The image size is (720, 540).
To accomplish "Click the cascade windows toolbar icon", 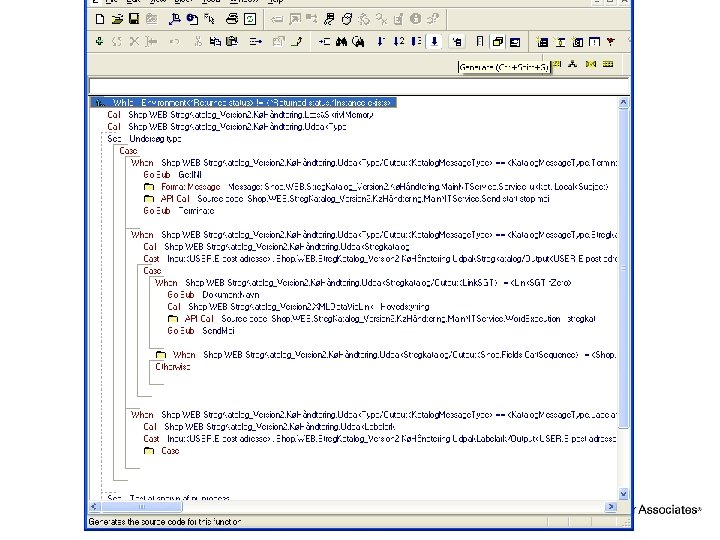I will pos(497,42).
